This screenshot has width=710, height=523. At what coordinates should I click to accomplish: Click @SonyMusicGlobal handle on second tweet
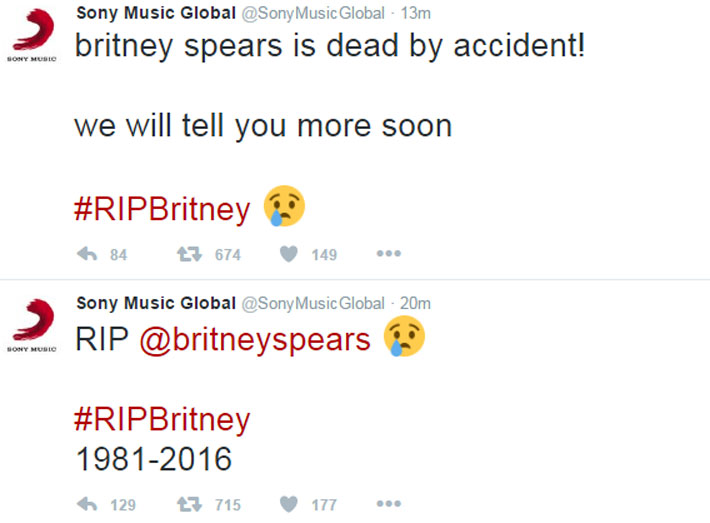(313, 303)
